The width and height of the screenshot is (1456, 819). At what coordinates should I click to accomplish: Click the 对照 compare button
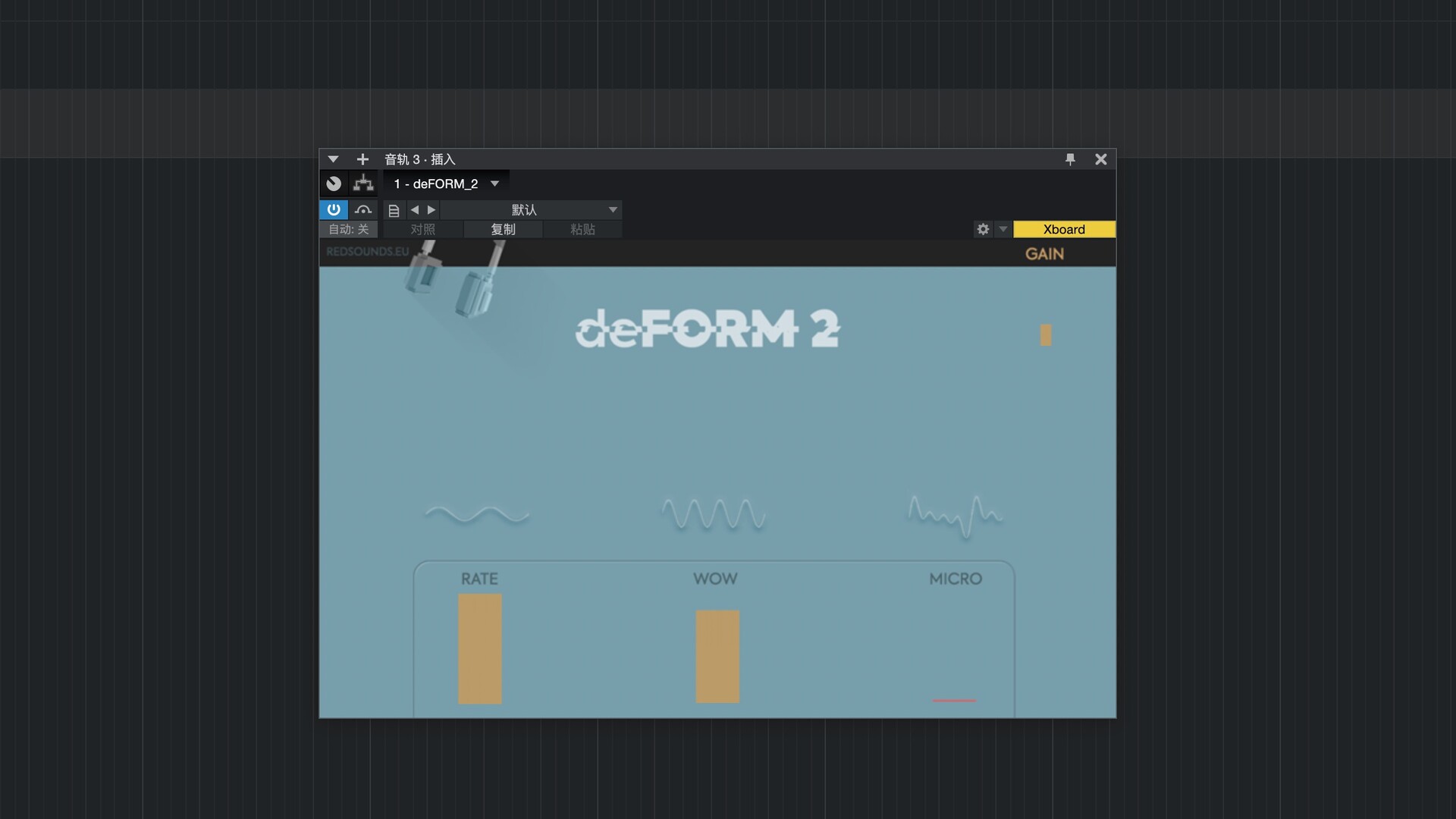coord(423,229)
